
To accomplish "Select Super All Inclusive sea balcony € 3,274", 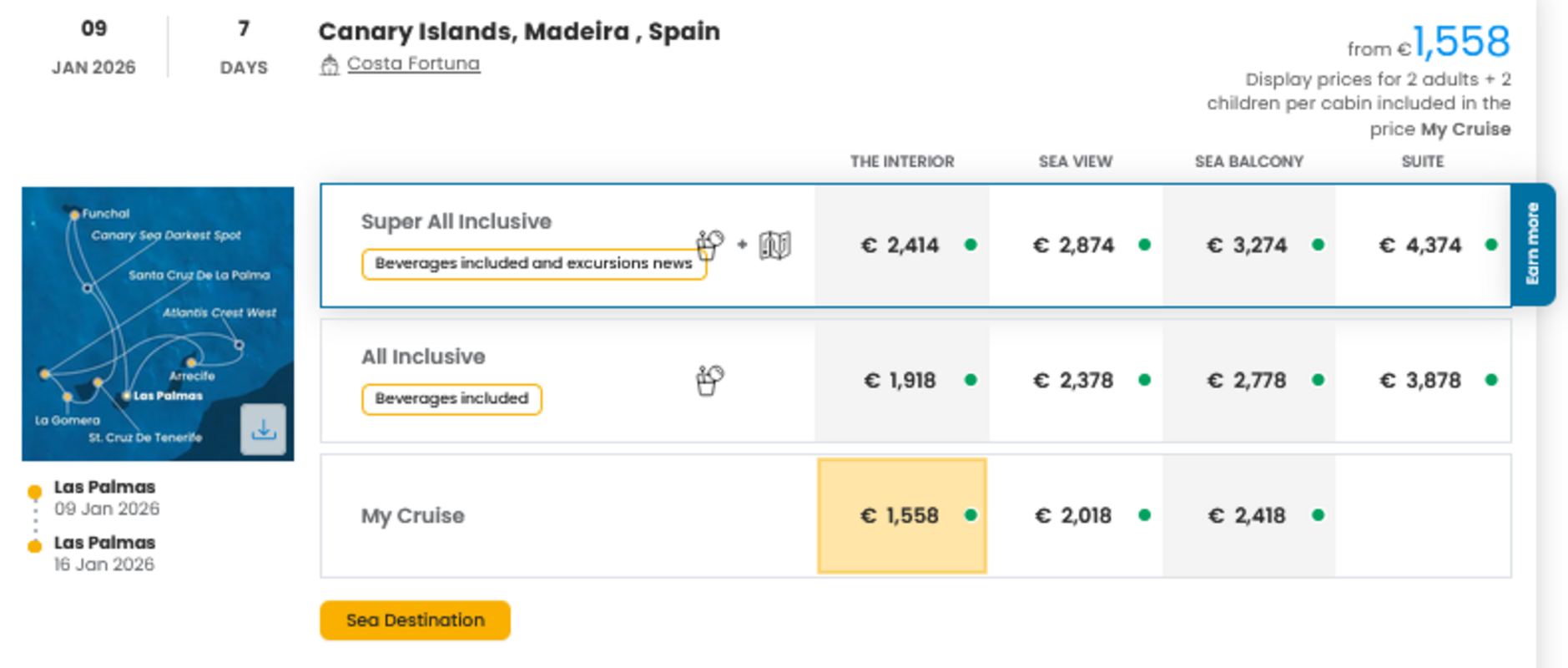I will pyautogui.click(x=1248, y=245).
